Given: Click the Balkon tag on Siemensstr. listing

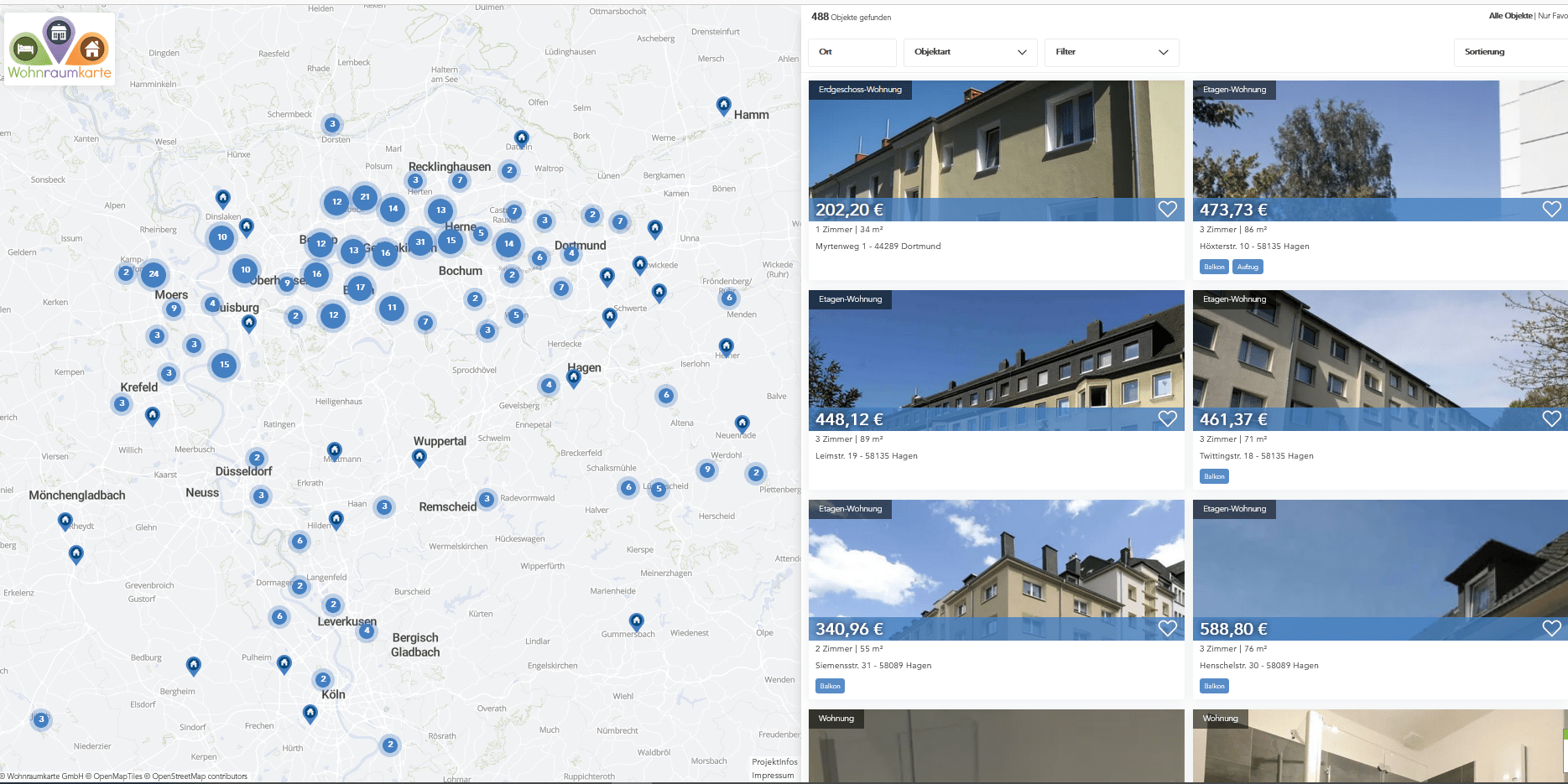Looking at the screenshot, I should pos(830,686).
